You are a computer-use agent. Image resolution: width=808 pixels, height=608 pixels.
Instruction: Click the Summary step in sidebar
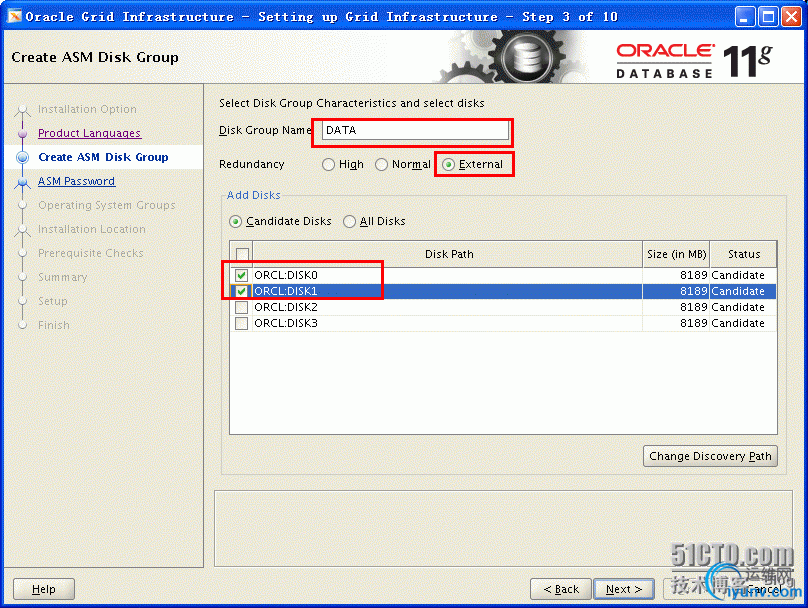pos(63,277)
